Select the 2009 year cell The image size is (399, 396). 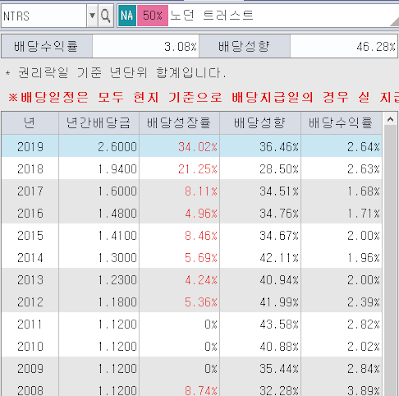pyautogui.click(x=30, y=369)
